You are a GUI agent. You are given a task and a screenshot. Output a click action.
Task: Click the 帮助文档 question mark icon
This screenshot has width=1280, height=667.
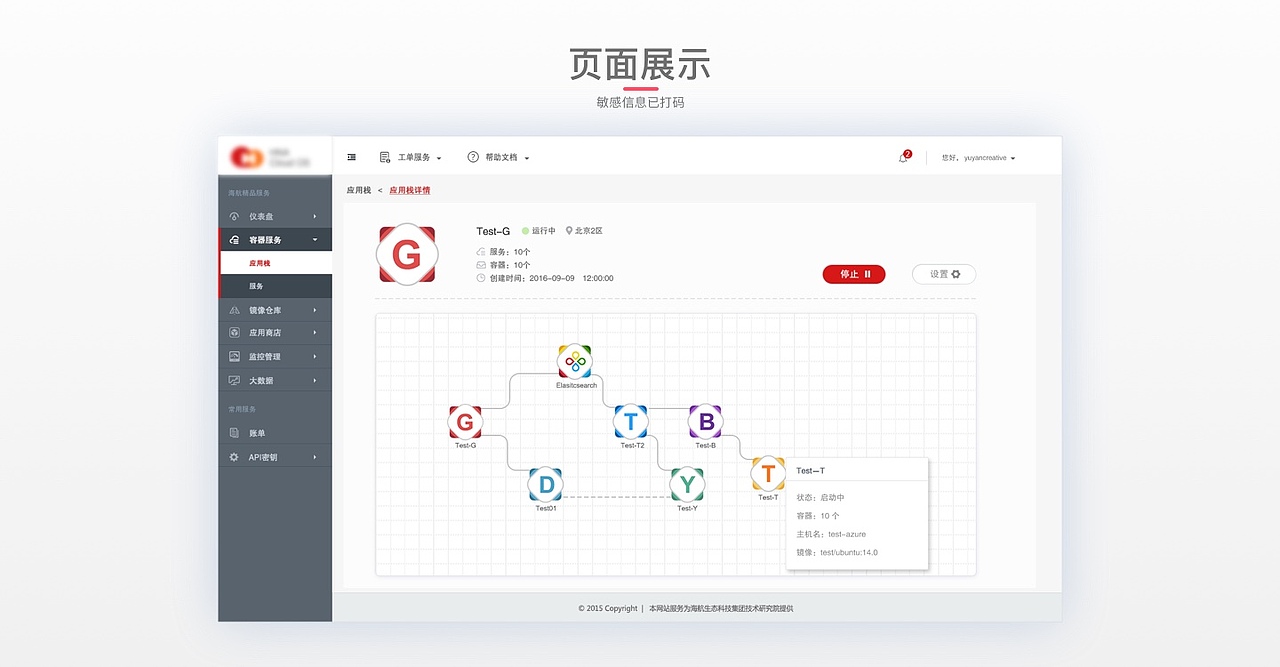(x=473, y=157)
